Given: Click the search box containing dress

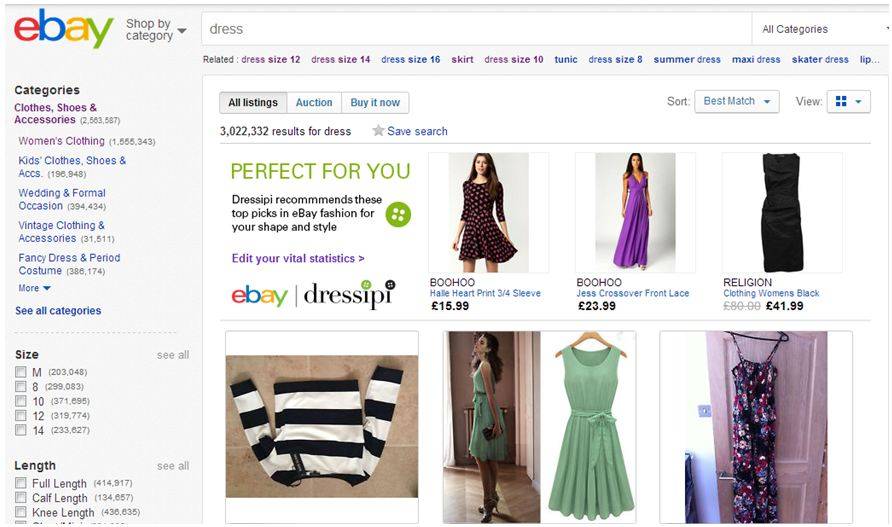Looking at the screenshot, I should tap(477, 29).
